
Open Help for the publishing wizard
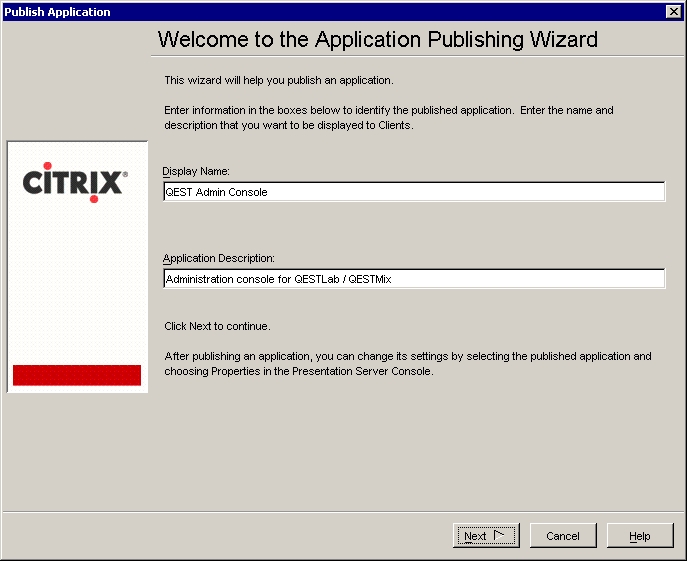(640, 536)
